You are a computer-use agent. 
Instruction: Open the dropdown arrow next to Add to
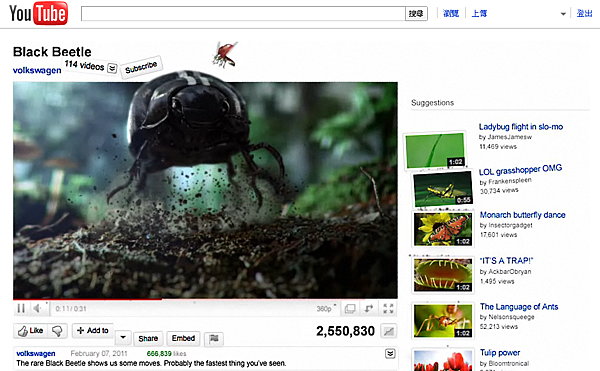coord(123,338)
